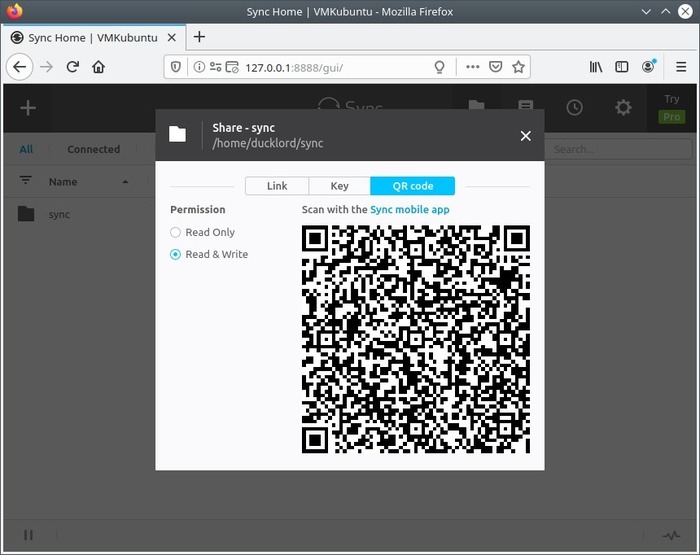Screen dimensions: 700x555
Task: Switch to the Link tab
Action: (277, 186)
